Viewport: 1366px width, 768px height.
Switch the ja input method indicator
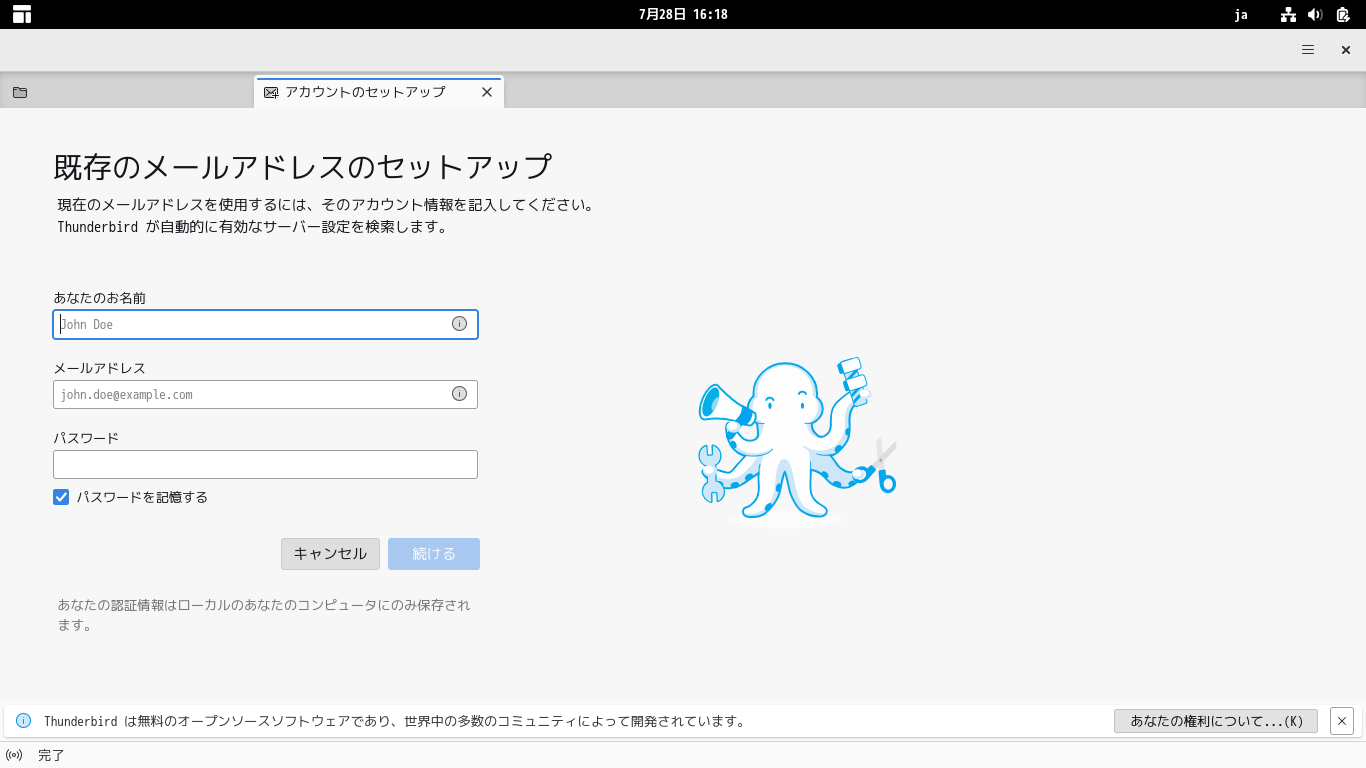tap(1241, 14)
